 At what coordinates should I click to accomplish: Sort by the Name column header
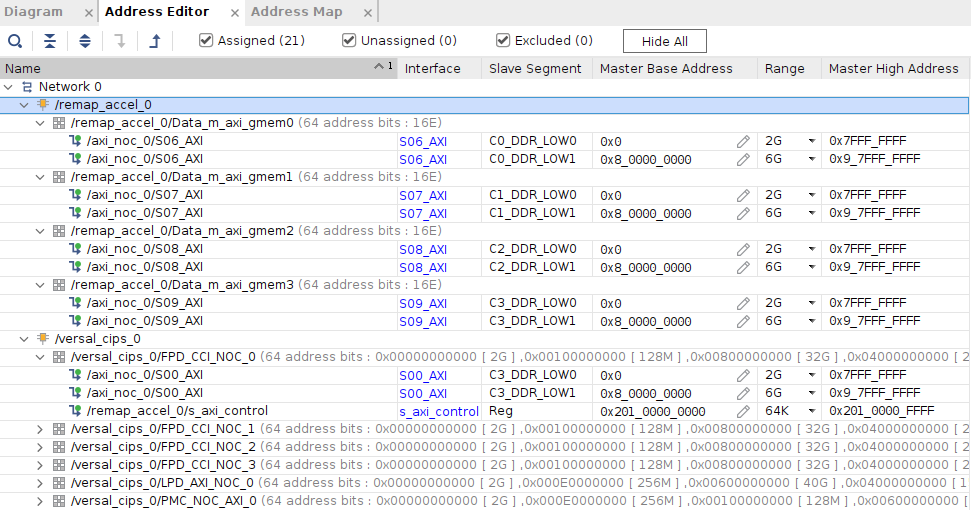click(198, 68)
